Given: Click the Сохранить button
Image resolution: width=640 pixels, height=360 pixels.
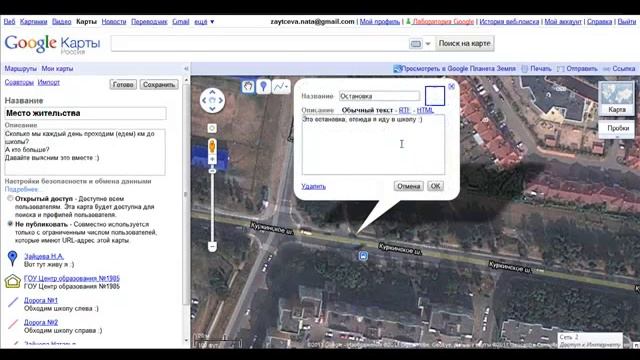Looking at the screenshot, I should point(159,84).
